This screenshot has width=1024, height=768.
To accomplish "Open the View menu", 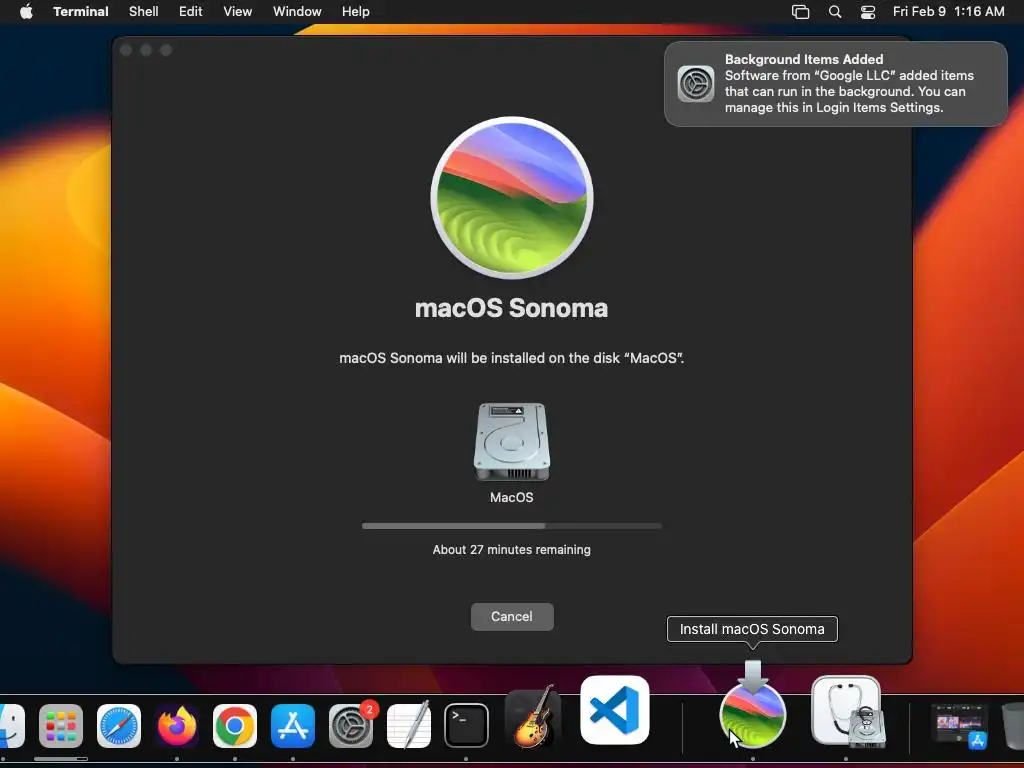I will coord(238,11).
